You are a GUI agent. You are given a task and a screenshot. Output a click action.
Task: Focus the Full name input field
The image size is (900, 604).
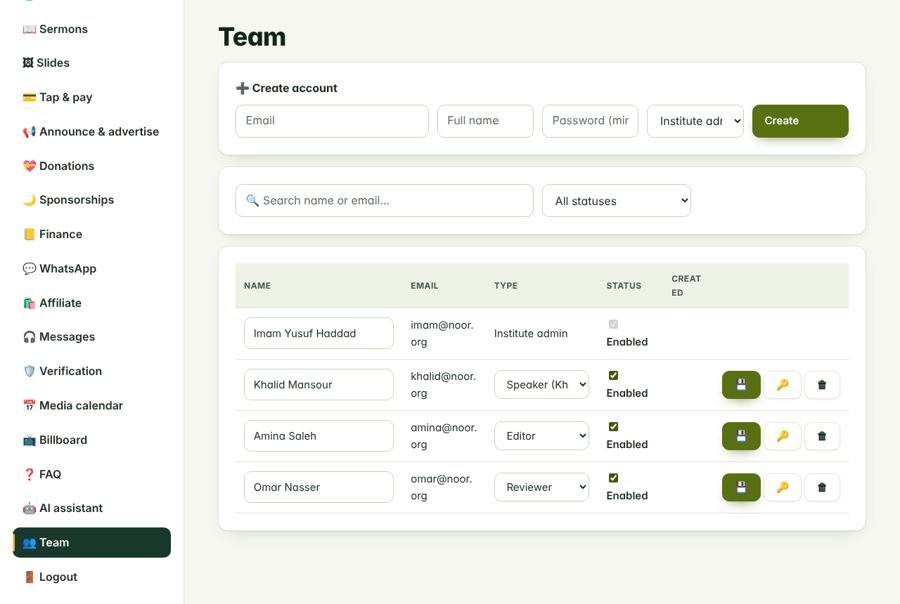coord(485,121)
